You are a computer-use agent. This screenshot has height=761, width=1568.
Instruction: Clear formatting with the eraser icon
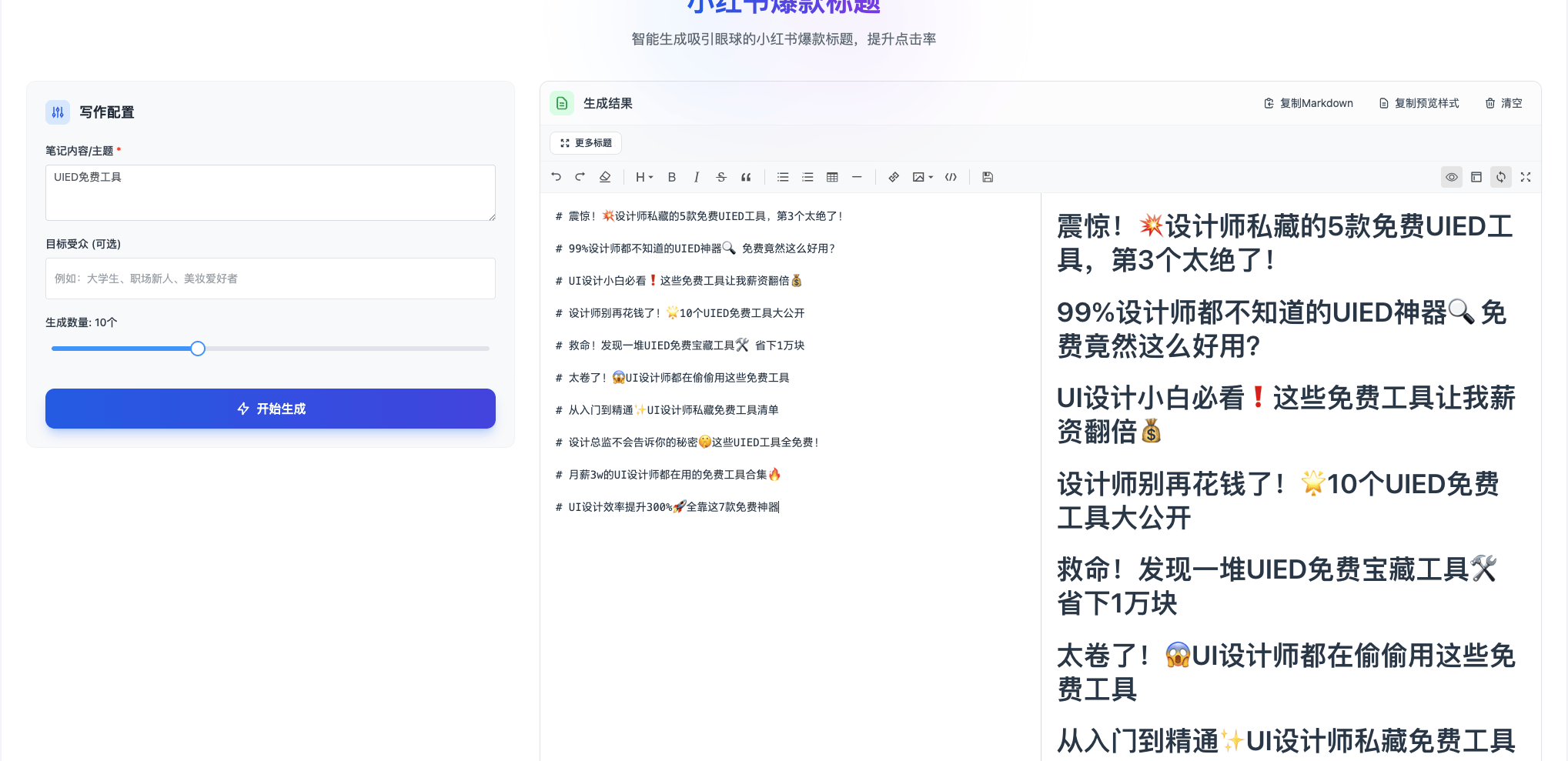point(605,177)
